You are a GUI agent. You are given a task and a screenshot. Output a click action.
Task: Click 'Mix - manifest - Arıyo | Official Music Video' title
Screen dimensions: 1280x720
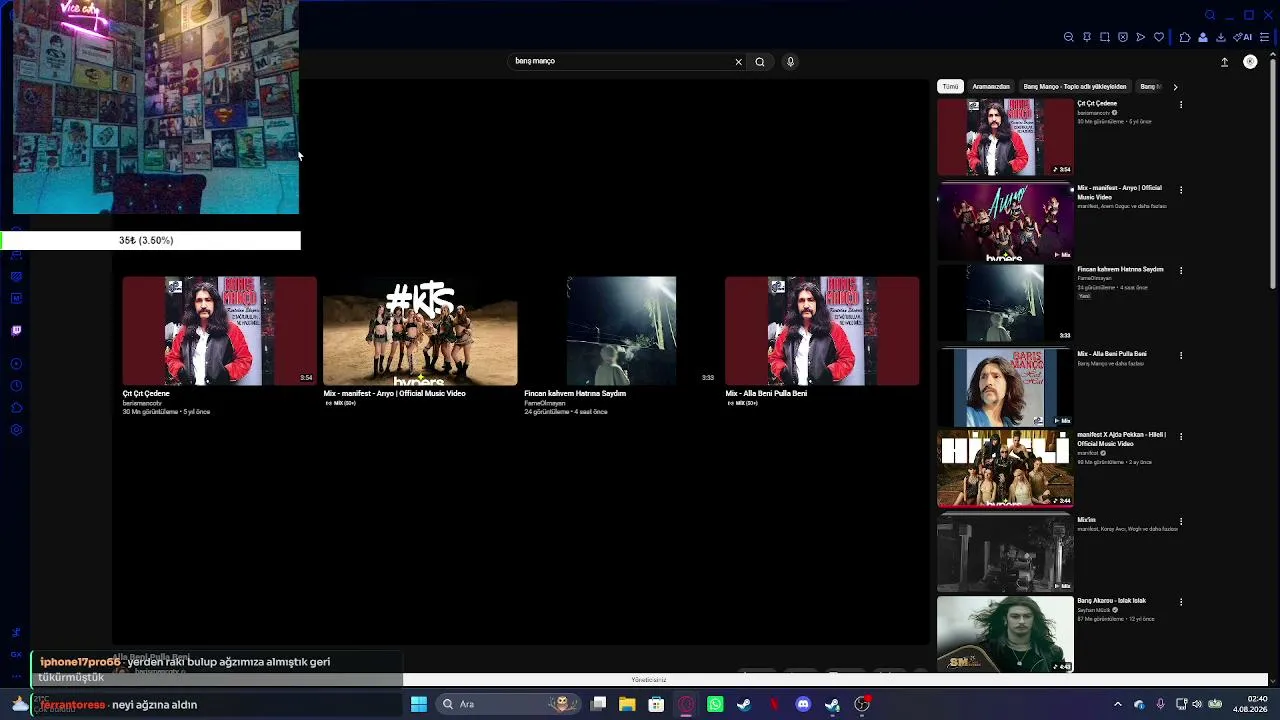394,394
